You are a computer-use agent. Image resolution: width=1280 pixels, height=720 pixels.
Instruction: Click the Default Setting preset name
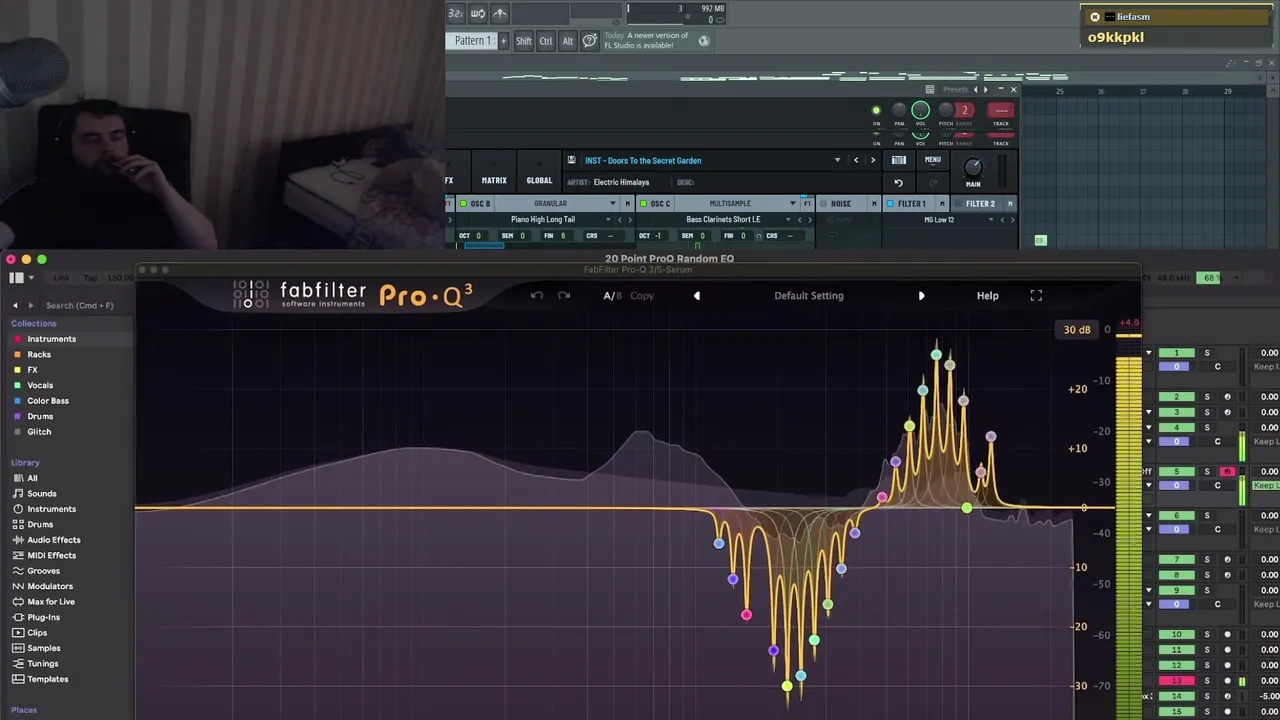tap(809, 296)
